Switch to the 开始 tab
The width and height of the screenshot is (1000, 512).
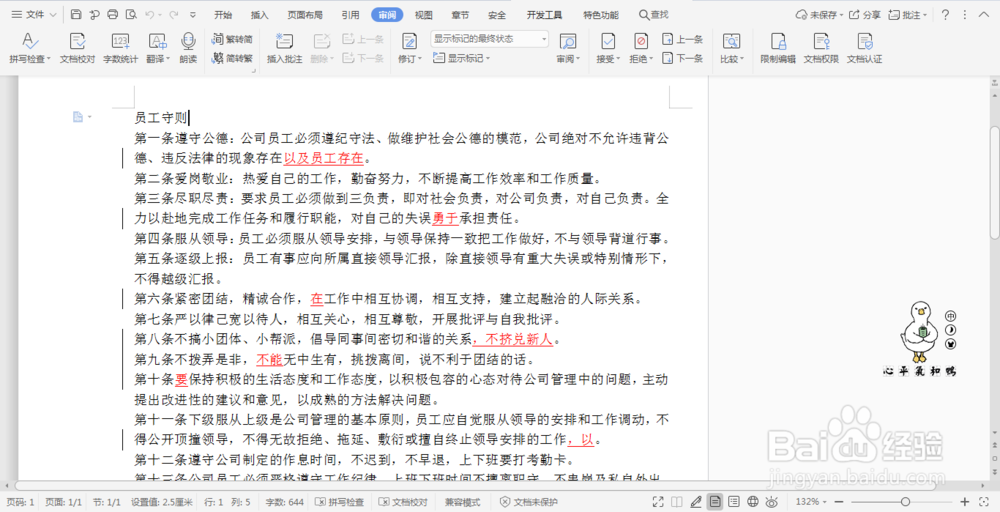[x=223, y=15]
